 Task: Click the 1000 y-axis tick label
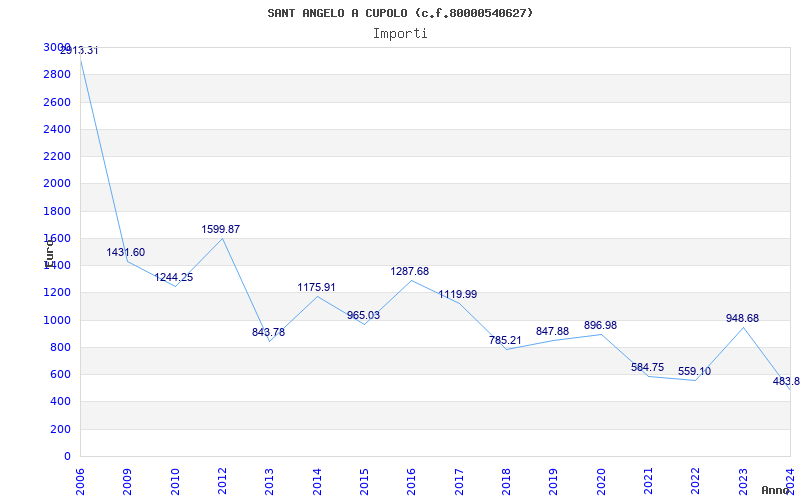coord(57,320)
